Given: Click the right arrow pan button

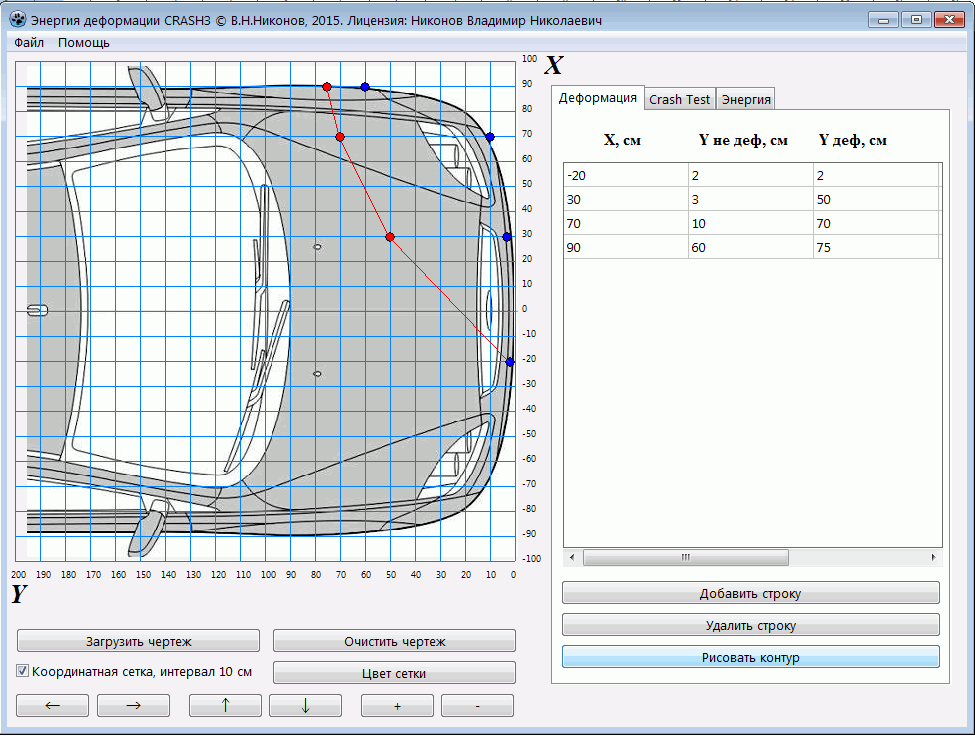Looking at the screenshot, I should click(133, 706).
